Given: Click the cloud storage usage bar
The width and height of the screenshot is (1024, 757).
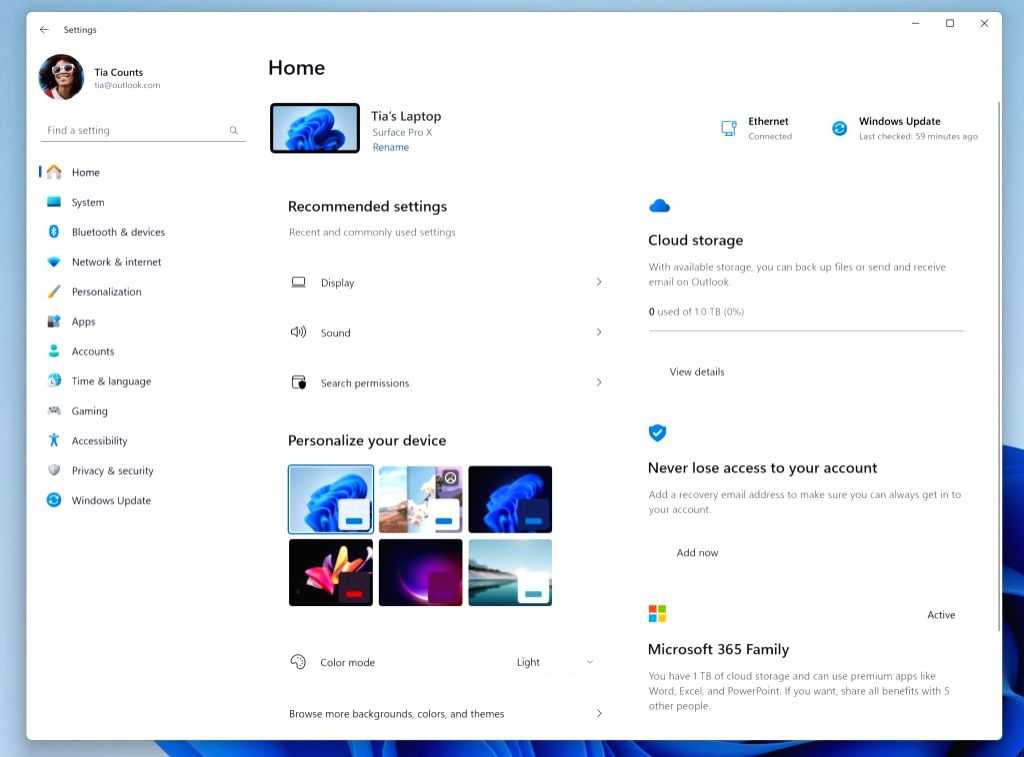Looking at the screenshot, I should pos(806,330).
